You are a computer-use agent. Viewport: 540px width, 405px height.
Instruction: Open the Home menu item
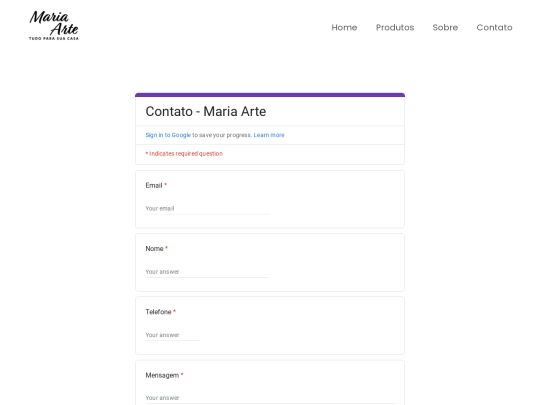pyautogui.click(x=344, y=28)
